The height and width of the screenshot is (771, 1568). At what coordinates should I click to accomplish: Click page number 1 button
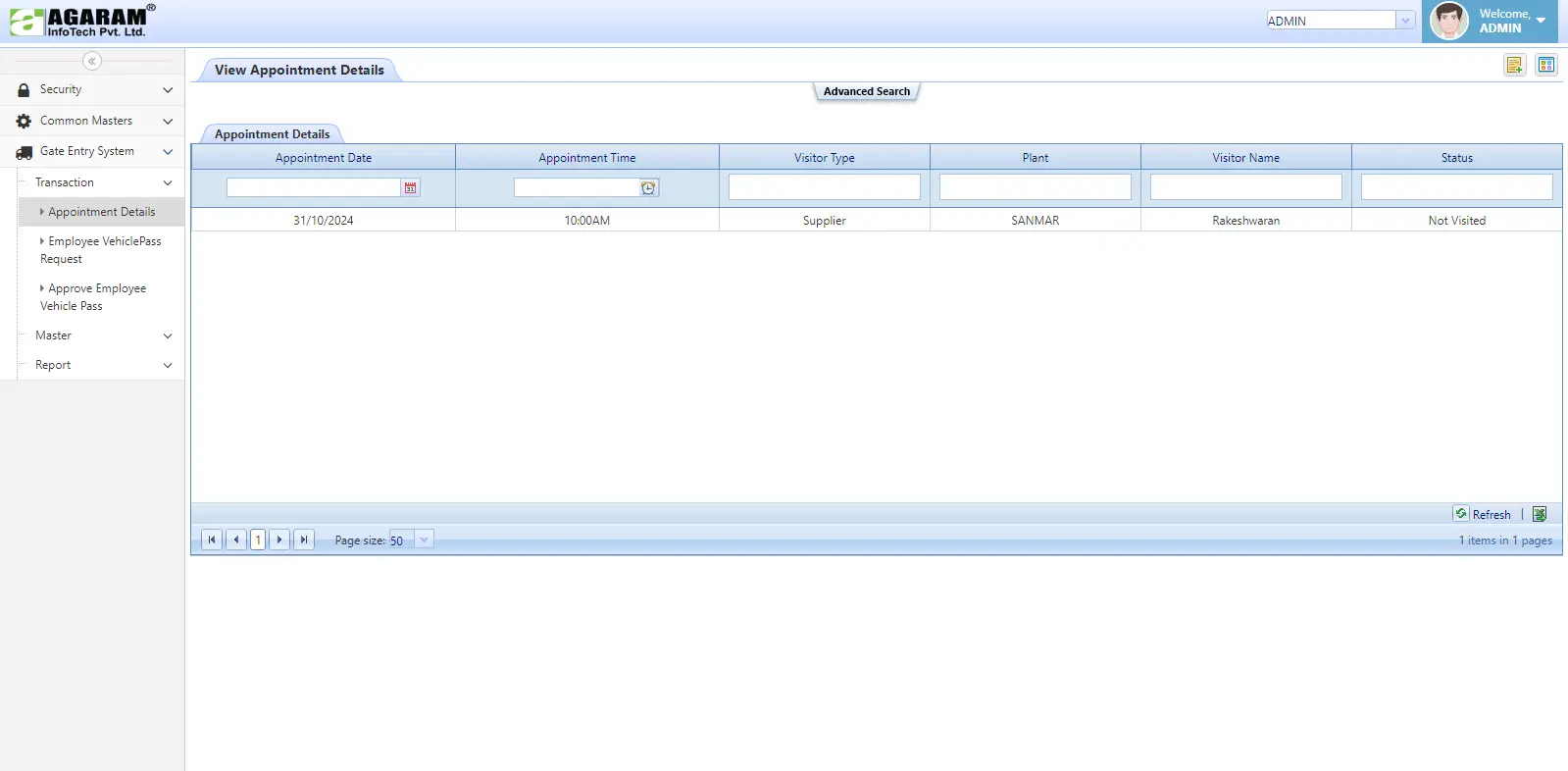click(258, 540)
